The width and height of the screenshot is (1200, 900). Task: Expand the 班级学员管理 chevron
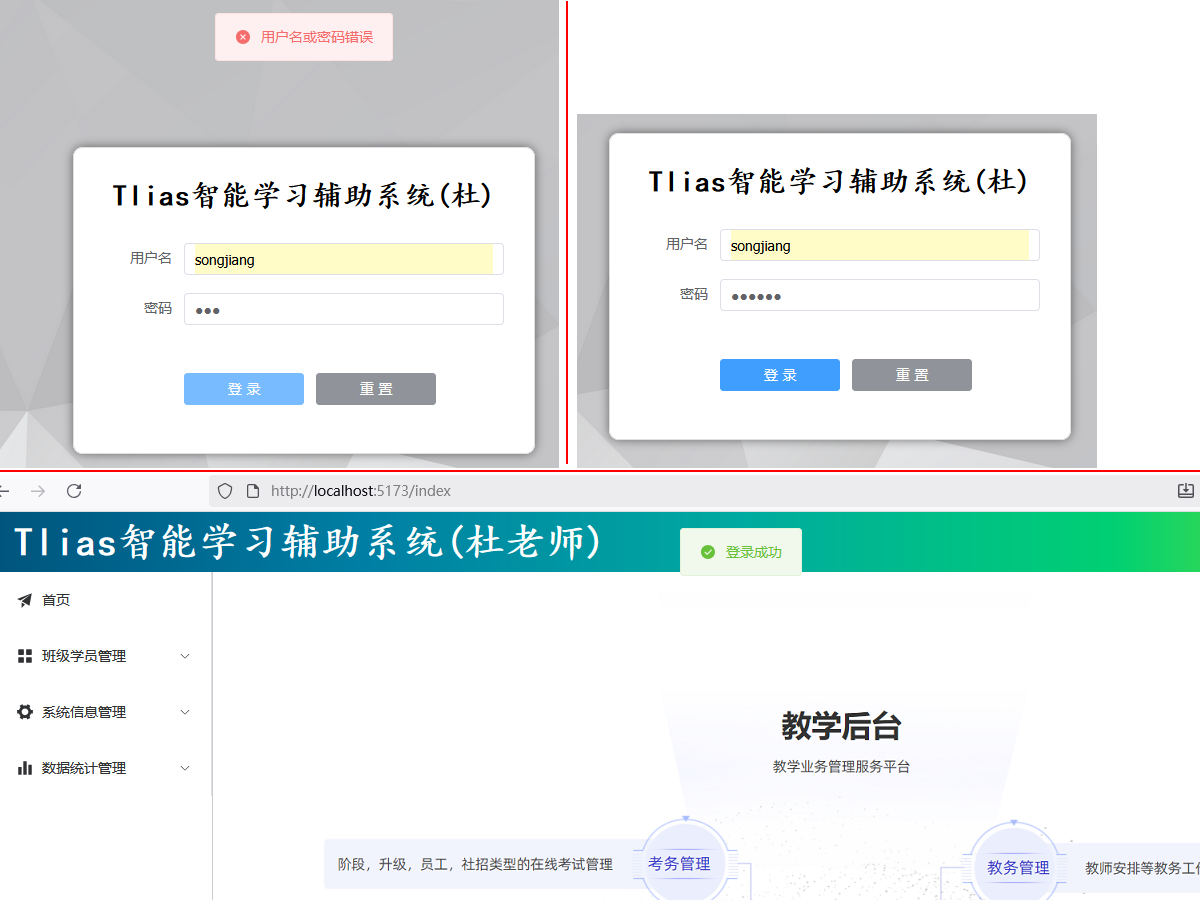point(185,656)
